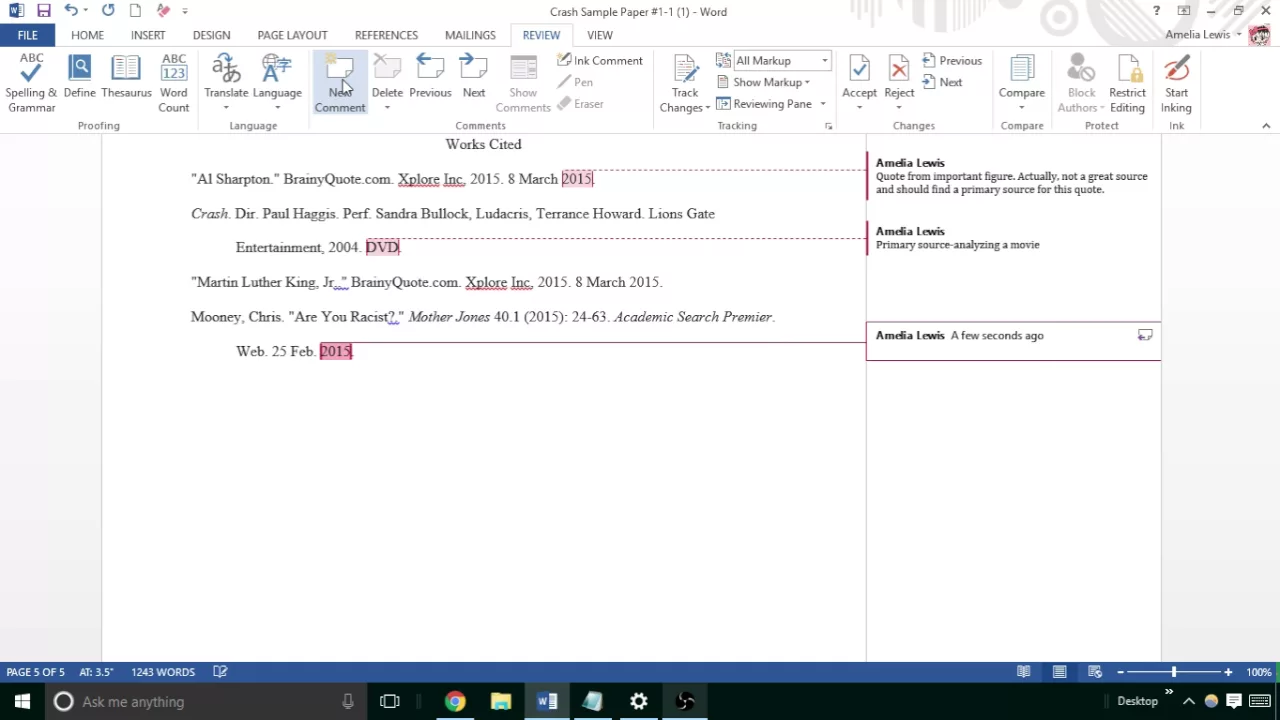
Task: Open the Thesaurus
Action: [x=126, y=78]
